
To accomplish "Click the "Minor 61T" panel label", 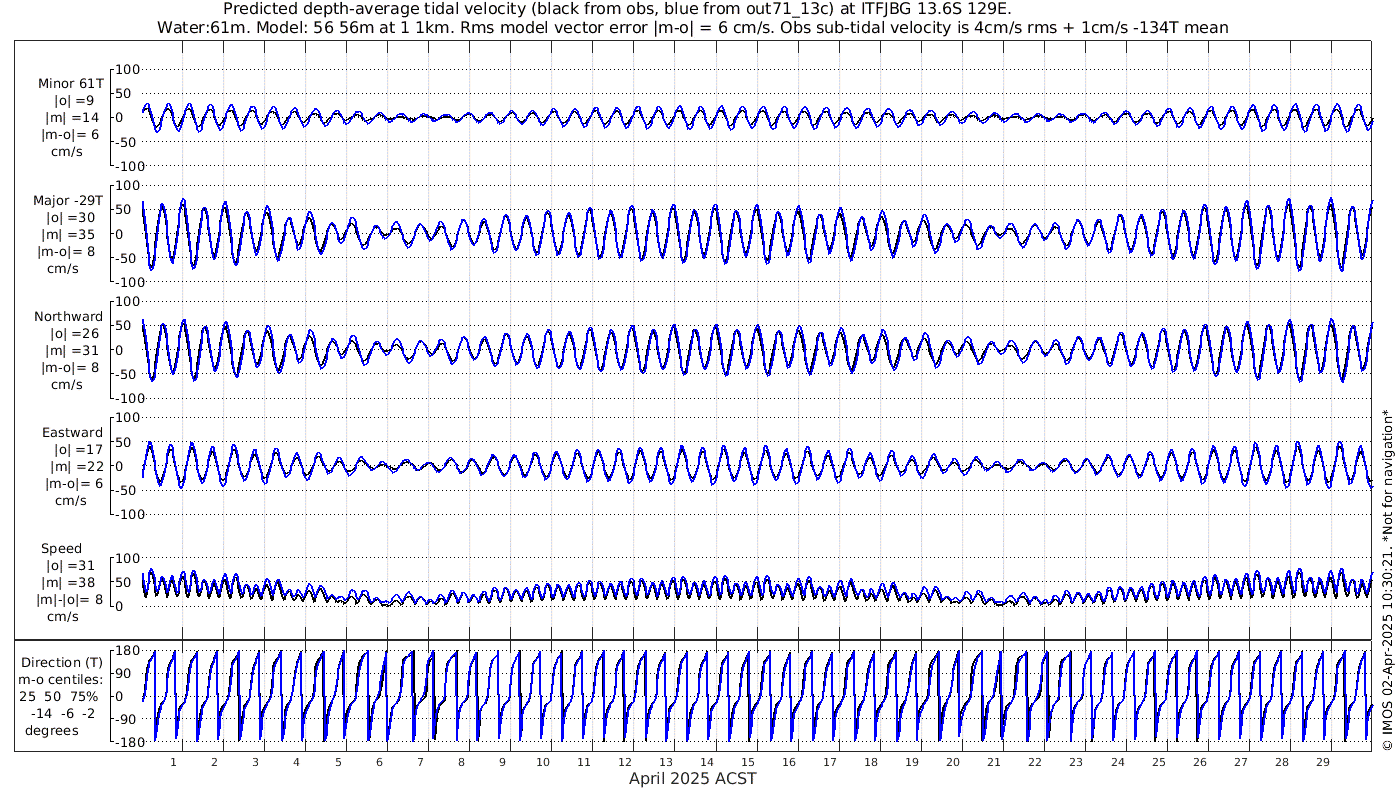I will point(69,84).
